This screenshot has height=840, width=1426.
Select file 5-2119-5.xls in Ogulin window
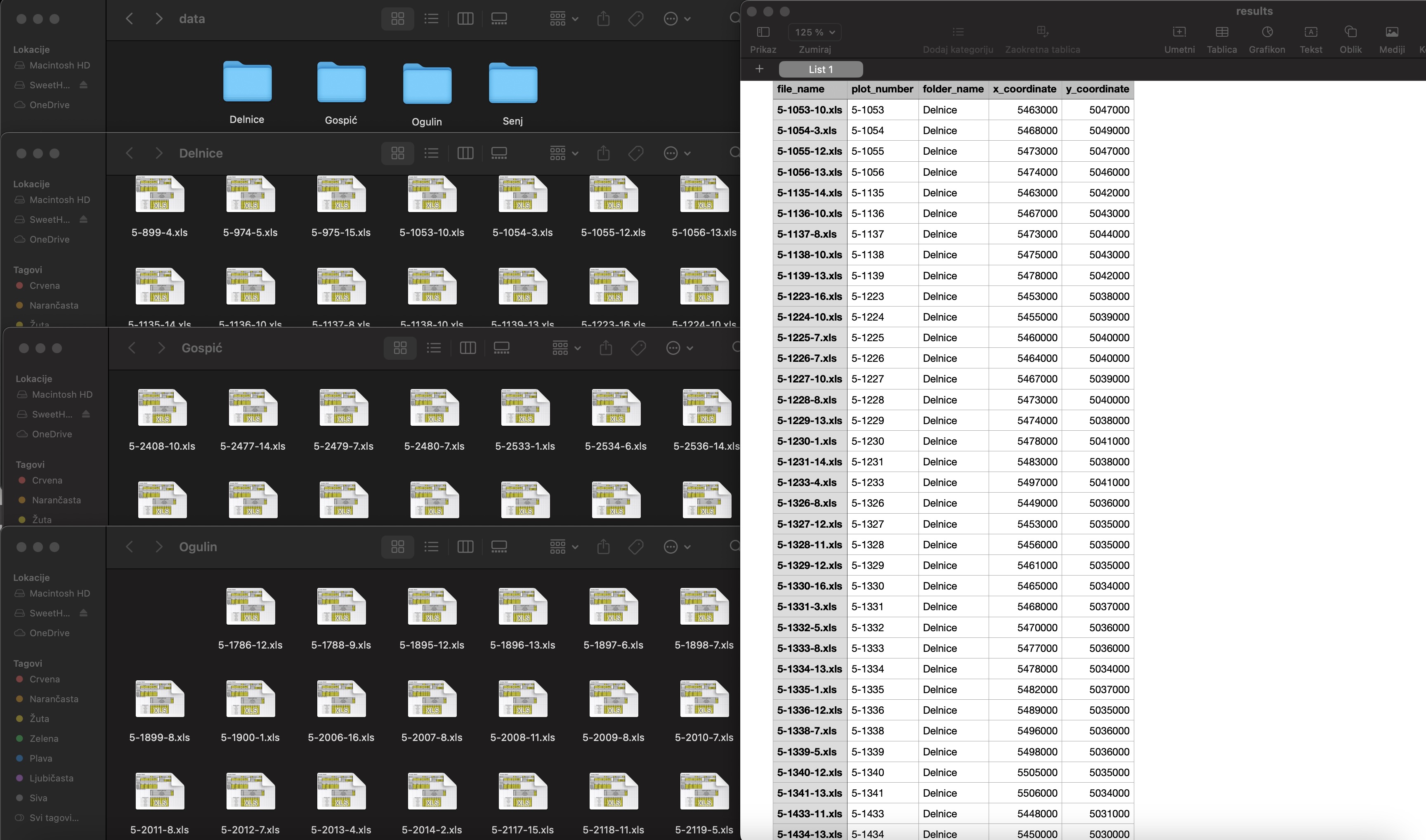coord(704,805)
